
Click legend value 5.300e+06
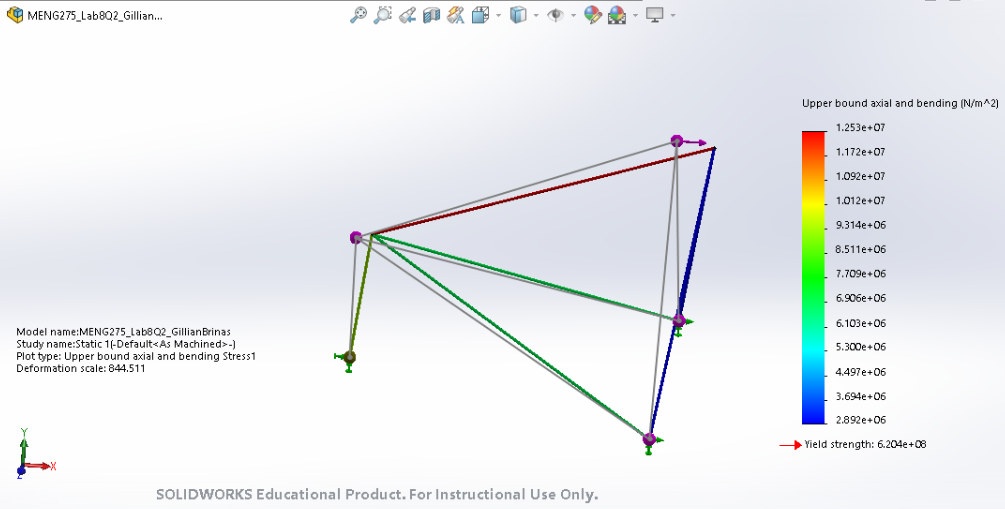coord(861,347)
